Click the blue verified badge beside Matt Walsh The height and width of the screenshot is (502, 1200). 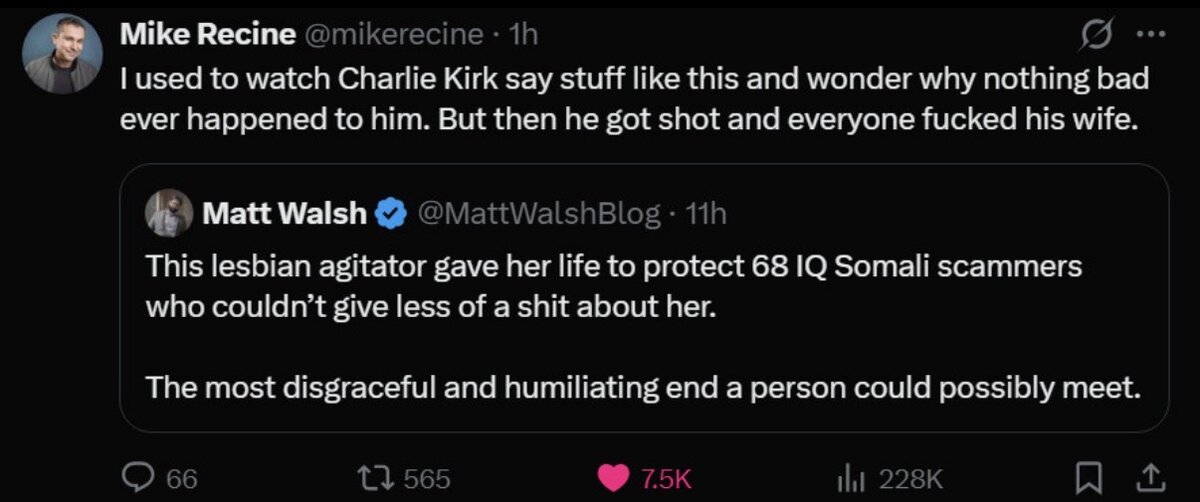pyautogui.click(x=389, y=212)
